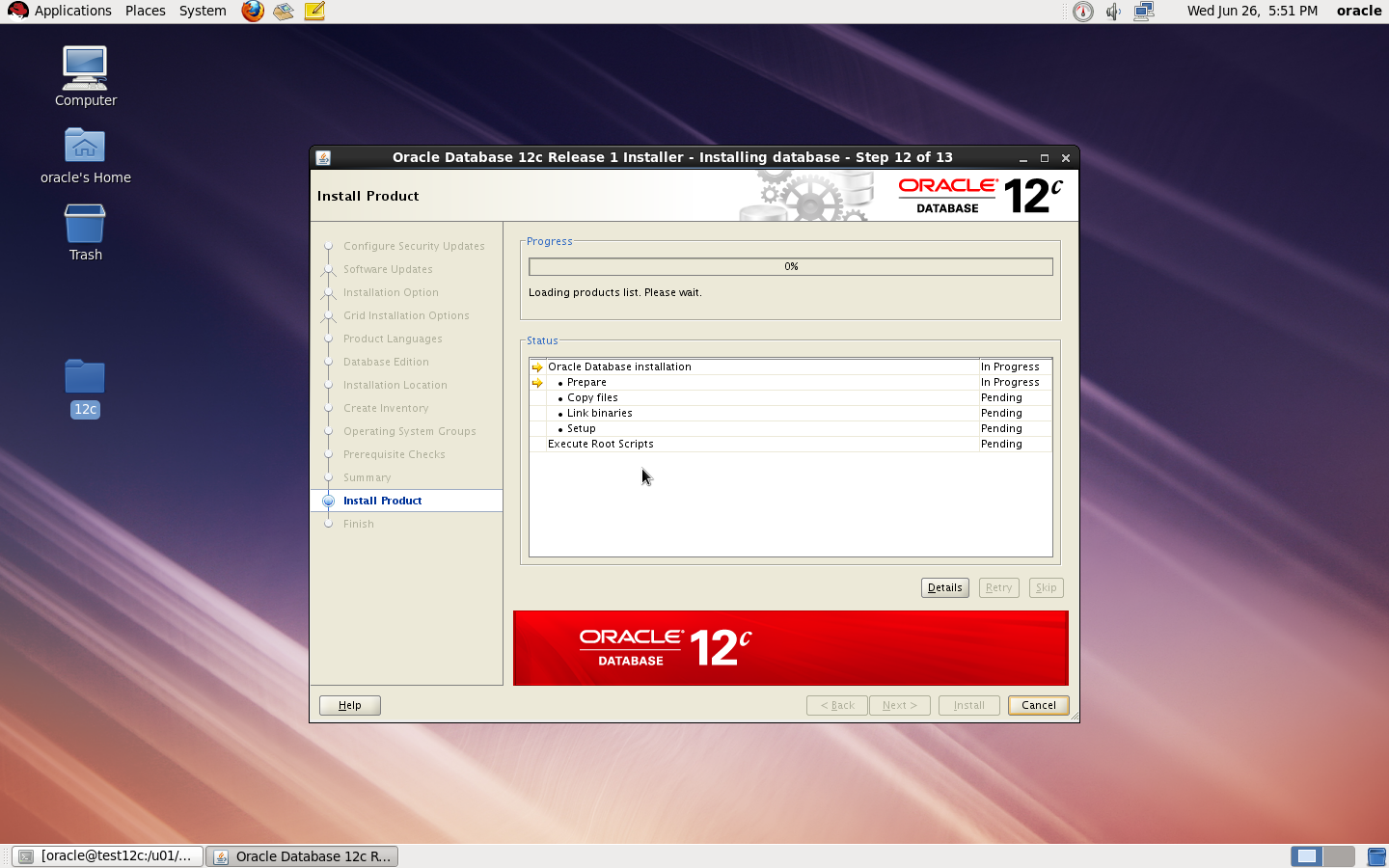Click the installation progress bar

tap(790, 266)
